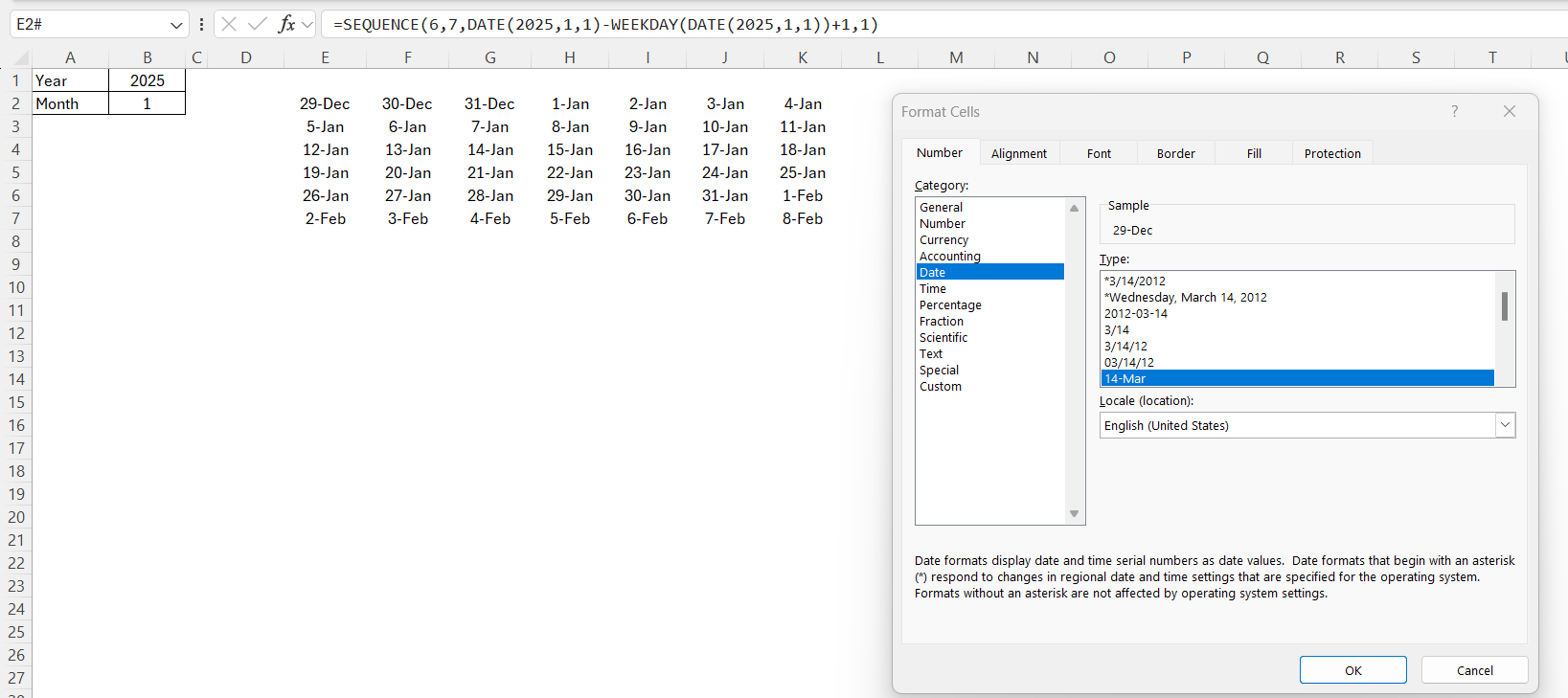Select the cell showing 15-Jan
Screen dimensions: 1568x698
[x=570, y=149]
